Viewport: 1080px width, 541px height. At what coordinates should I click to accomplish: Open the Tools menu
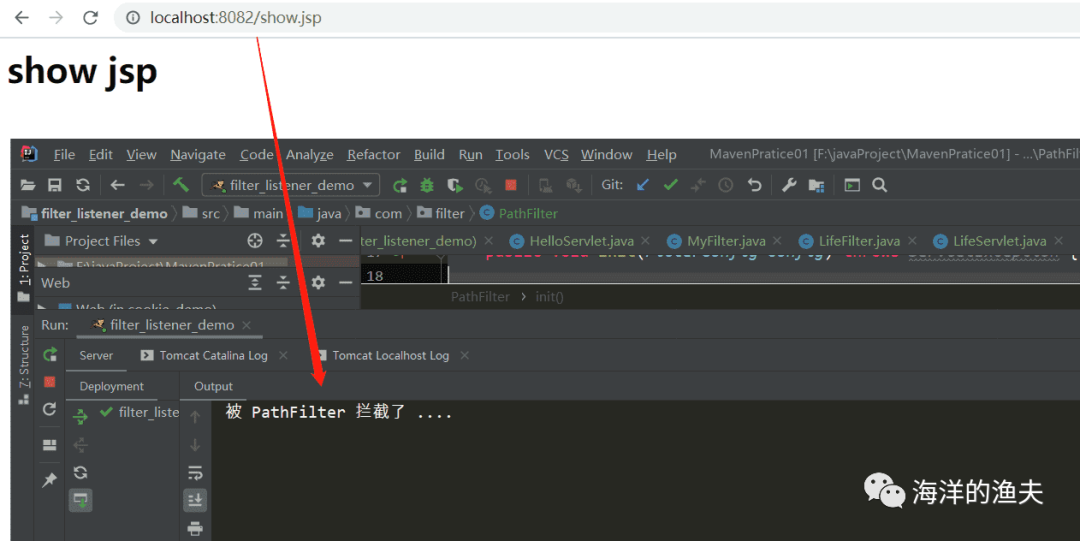coord(512,154)
